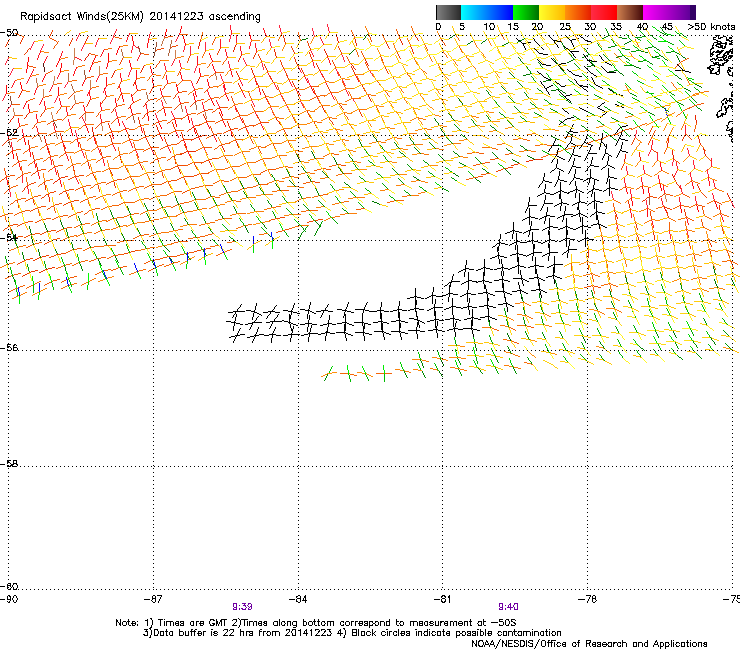Screen dimensions: 740x650
Task: Click the -81 longitude axis label
Action: point(443,599)
